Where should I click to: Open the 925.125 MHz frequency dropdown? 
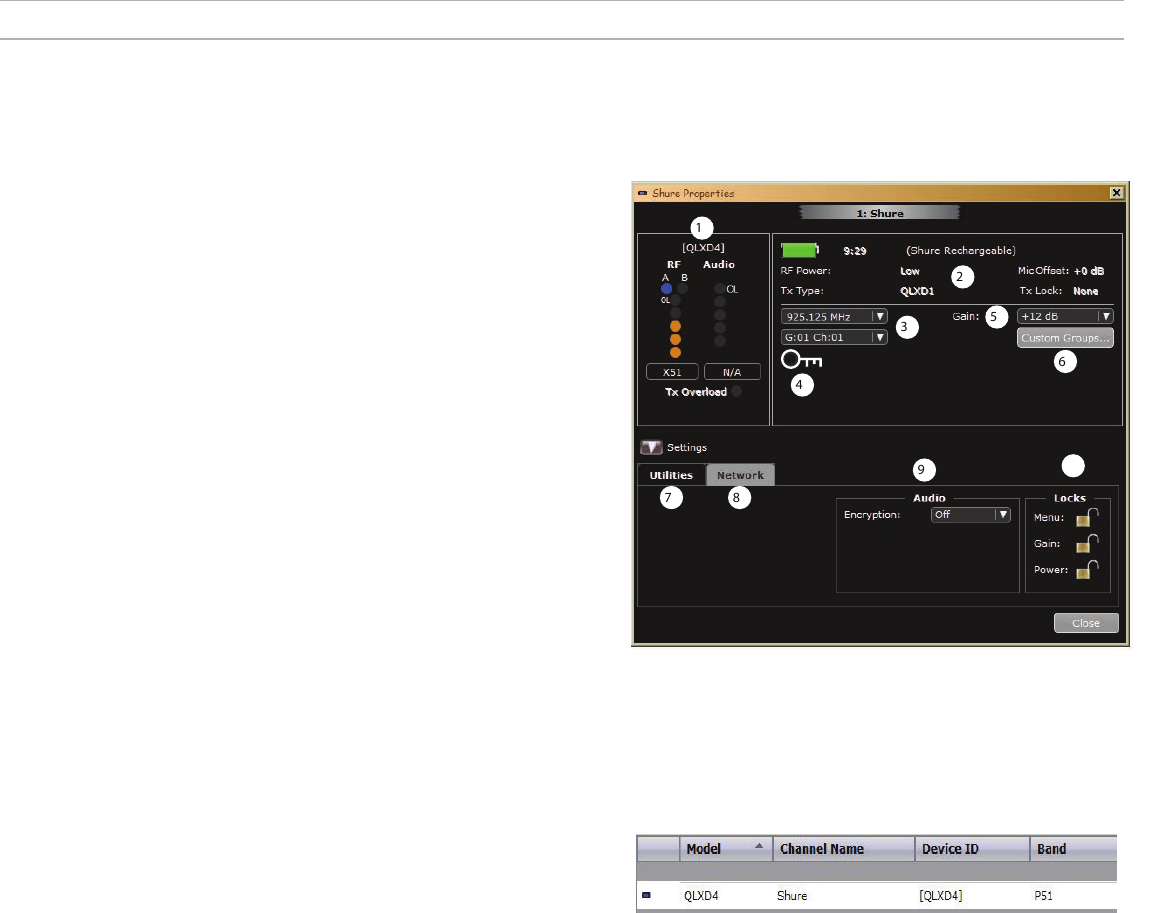click(x=834, y=316)
